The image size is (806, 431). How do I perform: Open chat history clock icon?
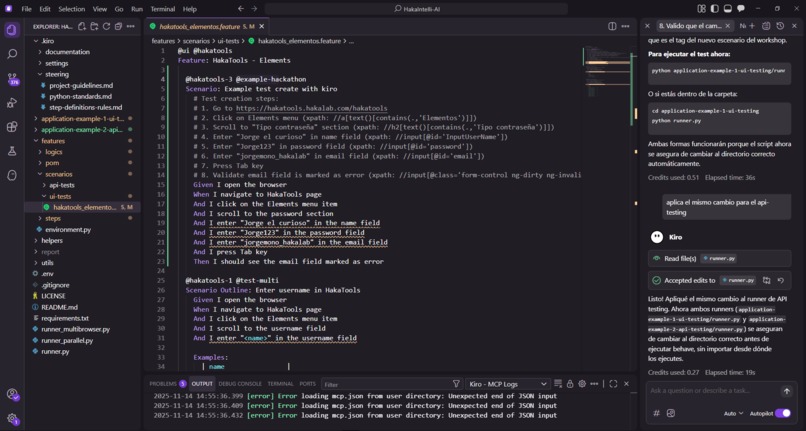pos(780,26)
